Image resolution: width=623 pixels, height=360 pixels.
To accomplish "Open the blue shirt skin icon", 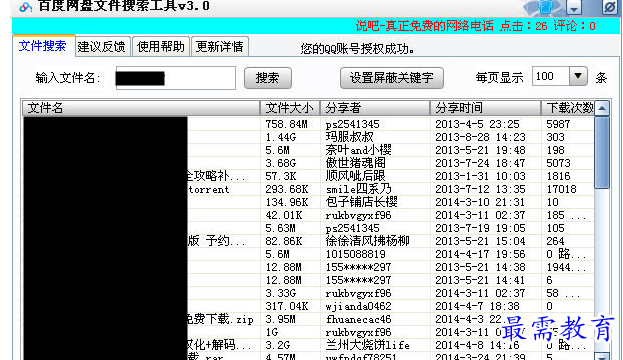I will [546, 7].
